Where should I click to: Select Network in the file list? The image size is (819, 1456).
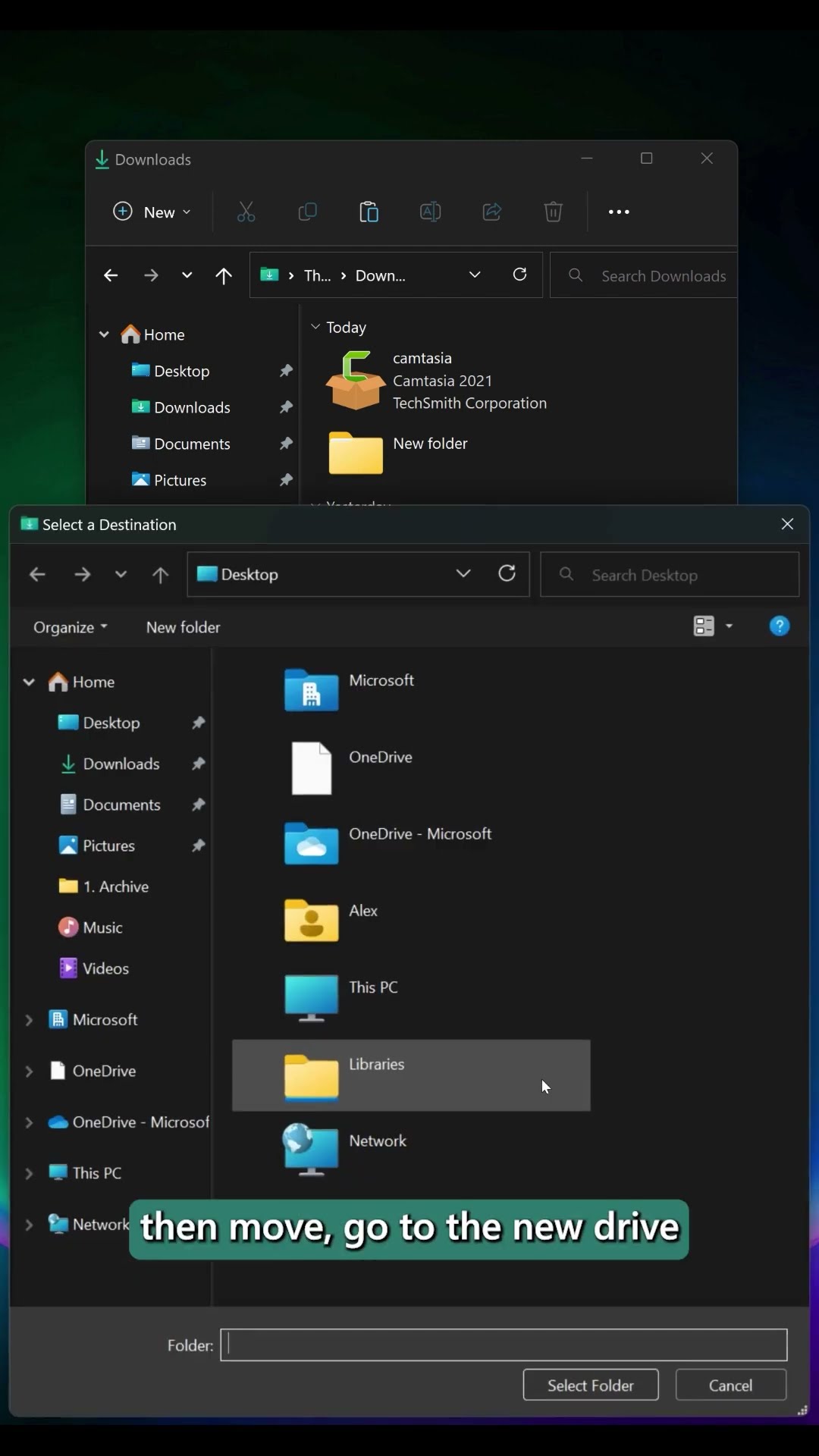(345, 1150)
